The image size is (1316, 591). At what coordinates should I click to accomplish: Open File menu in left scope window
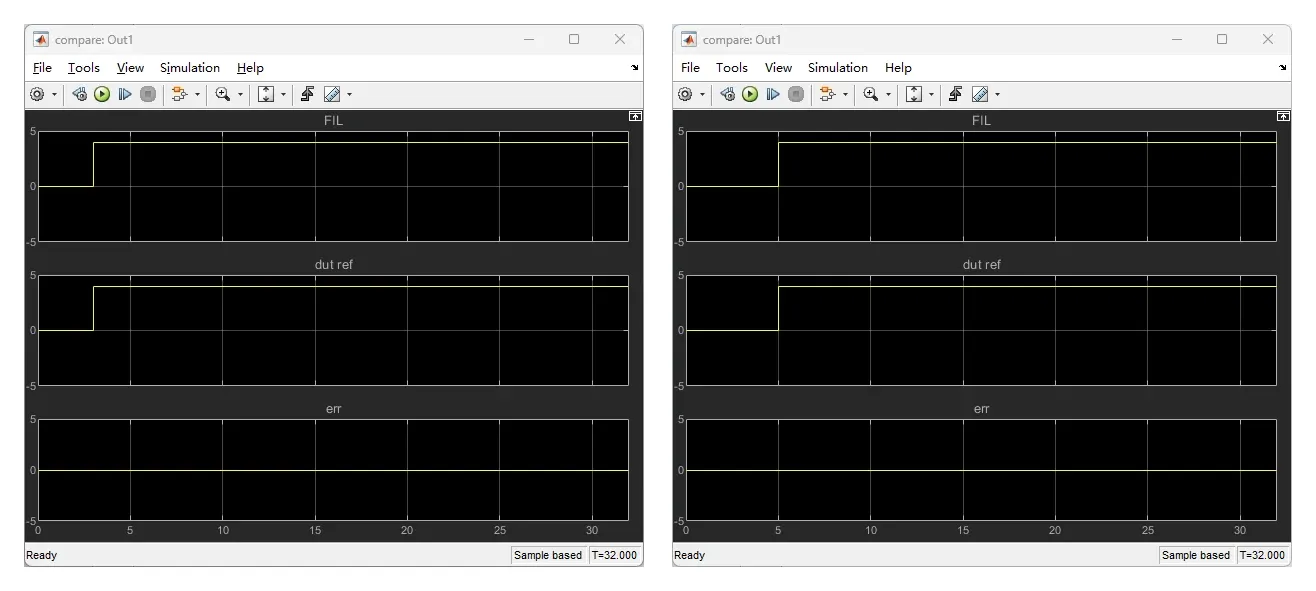coord(42,68)
